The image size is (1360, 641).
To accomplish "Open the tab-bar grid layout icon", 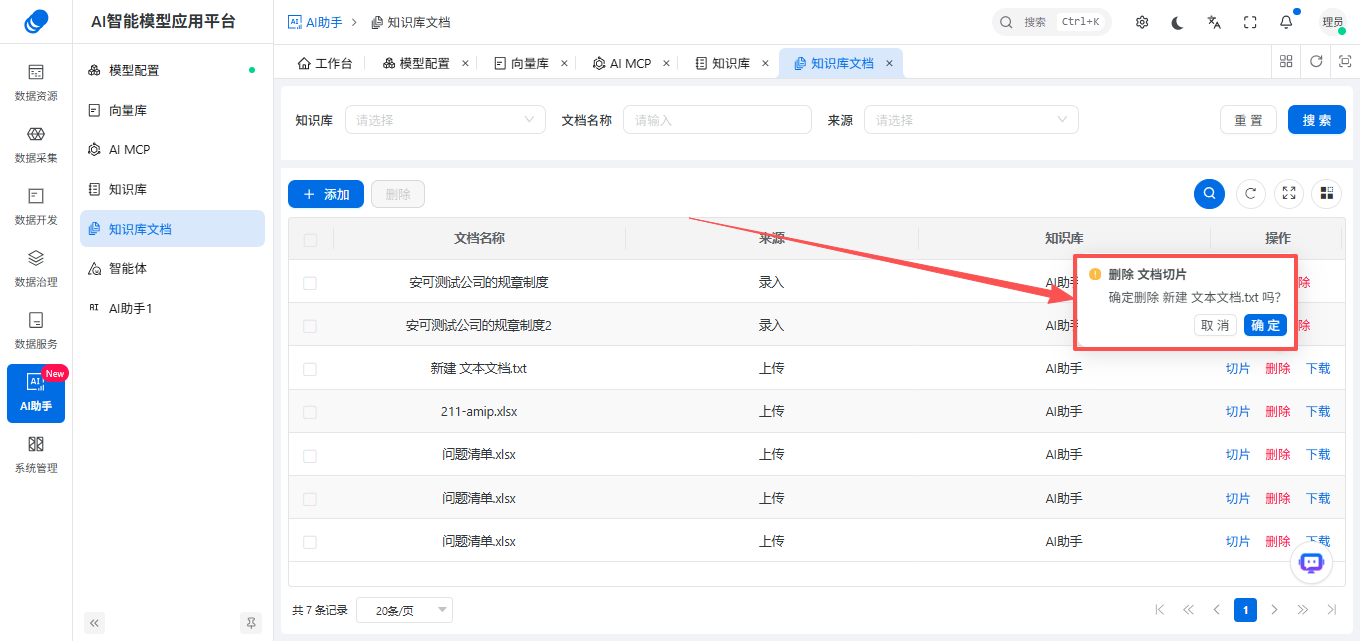I will point(1287,61).
